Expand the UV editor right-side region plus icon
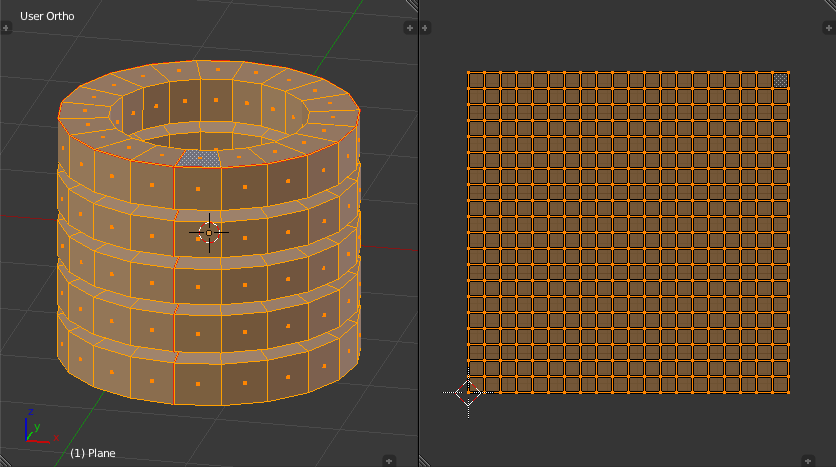The width and height of the screenshot is (836, 467). point(830,28)
